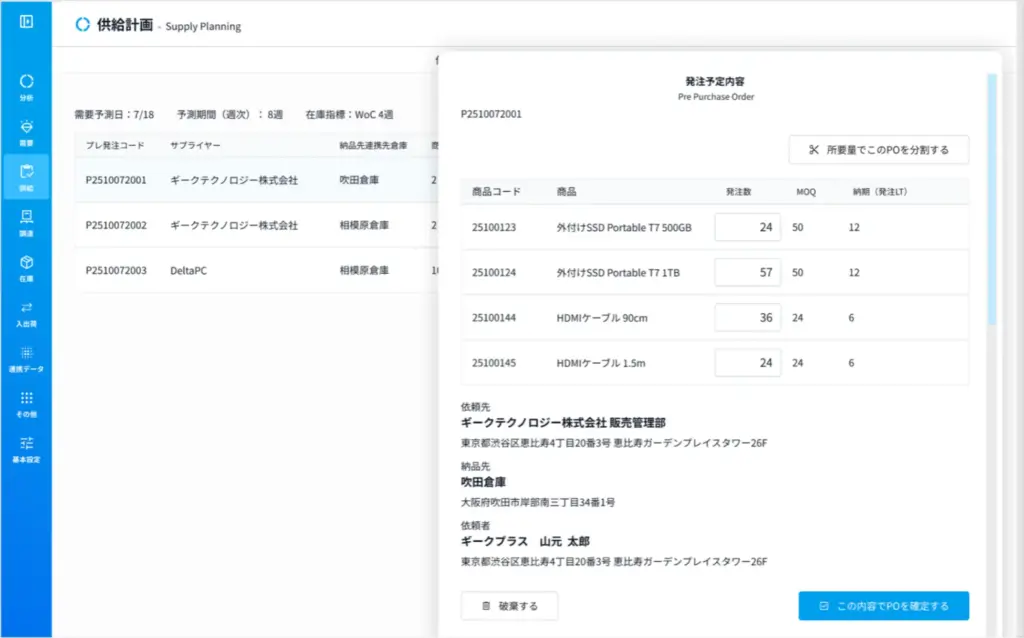Image resolution: width=1024 pixels, height=638 pixels.
Task: Click the 商品コード column header
Action: 496,191
